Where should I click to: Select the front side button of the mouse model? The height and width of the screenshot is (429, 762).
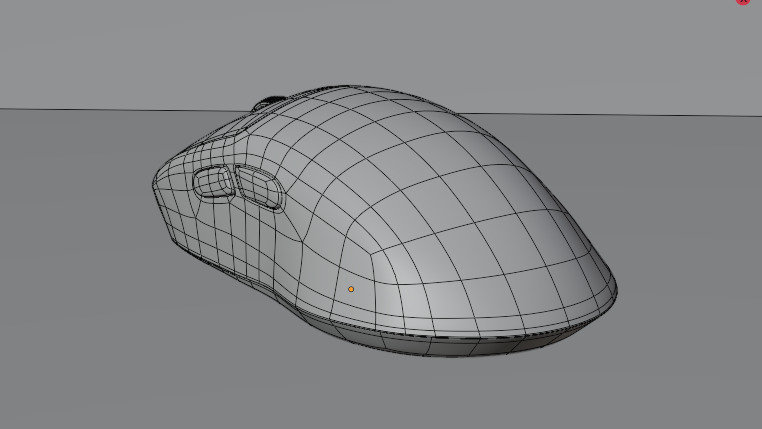213,182
